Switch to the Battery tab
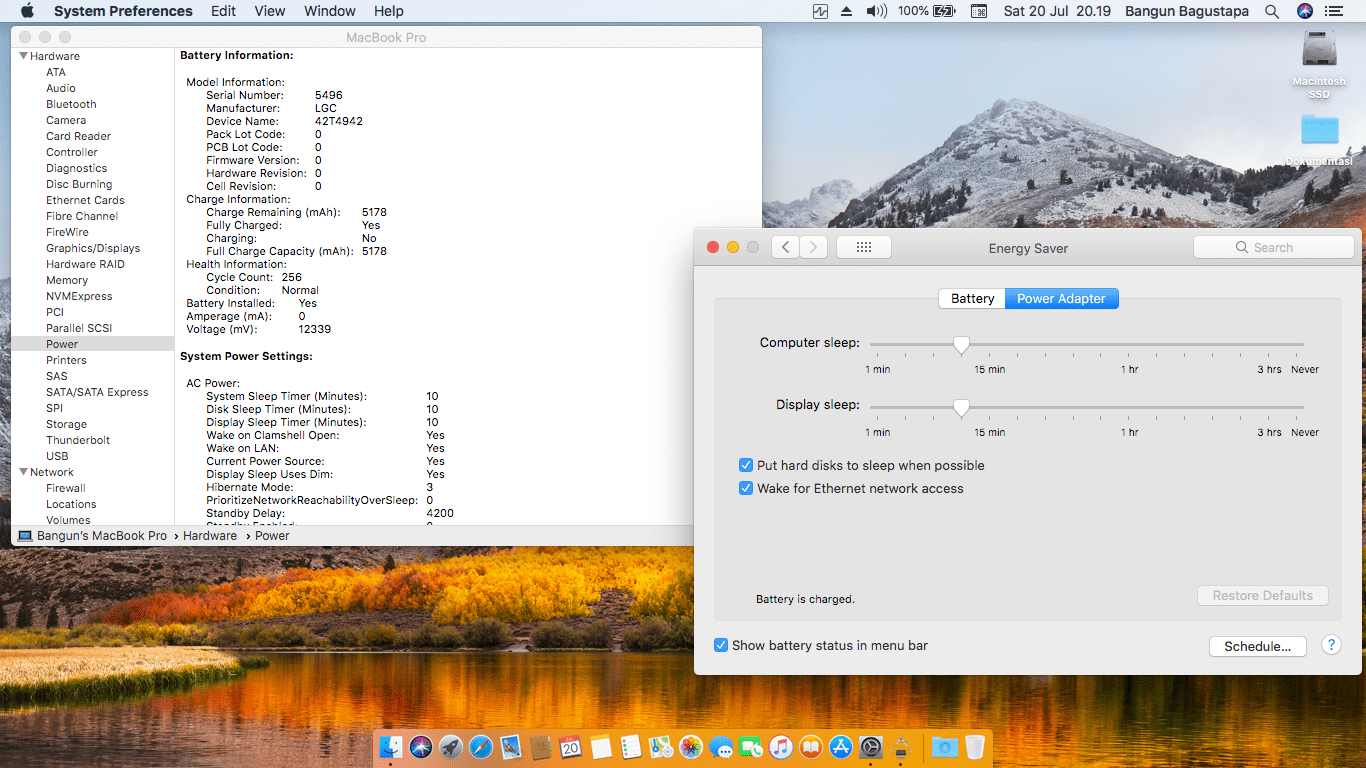The image size is (1366, 768). tap(972, 298)
